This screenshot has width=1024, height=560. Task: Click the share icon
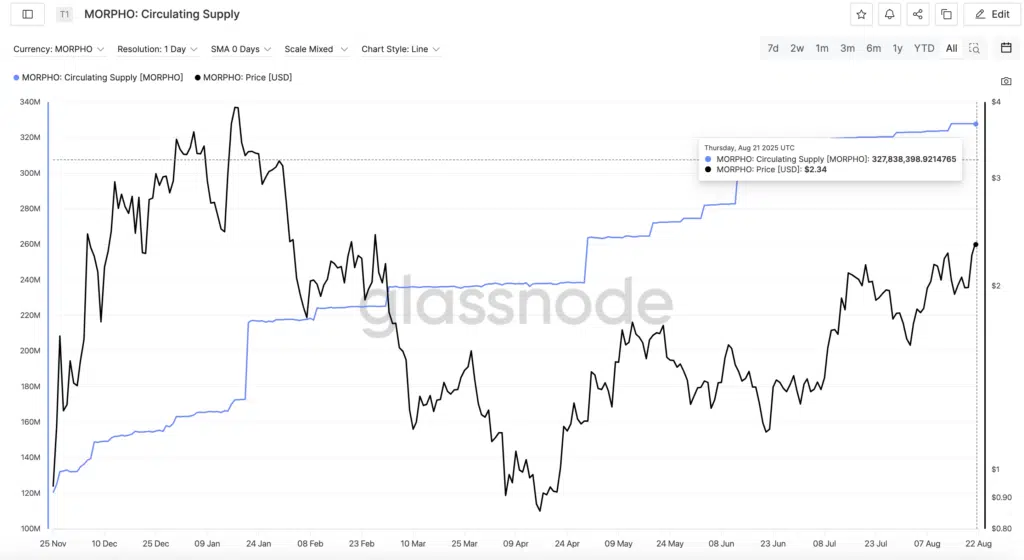click(918, 15)
